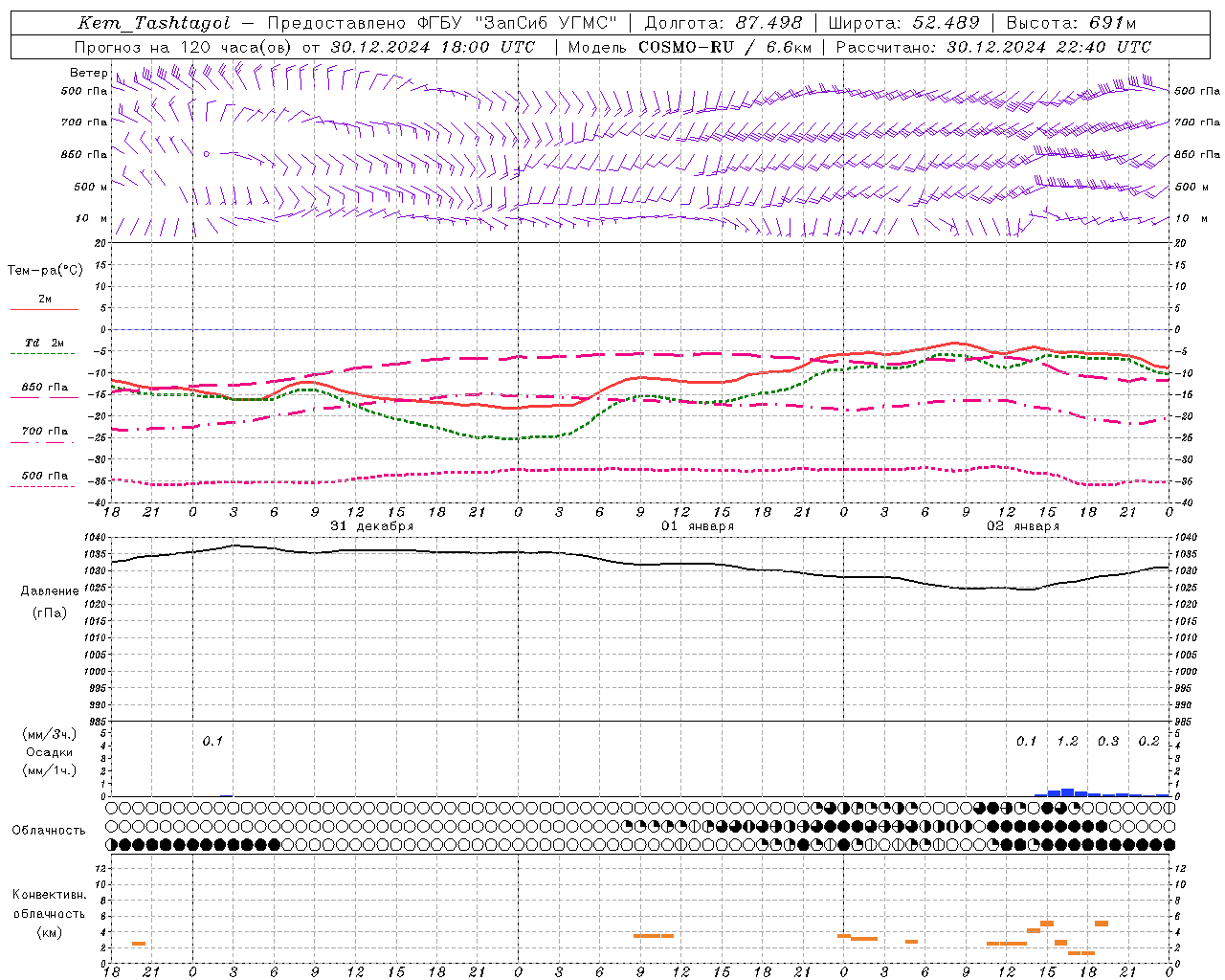This screenshot has width=1225, height=980.
Task: Click the 0.3 precipitation amount value
Action: coord(1108,742)
